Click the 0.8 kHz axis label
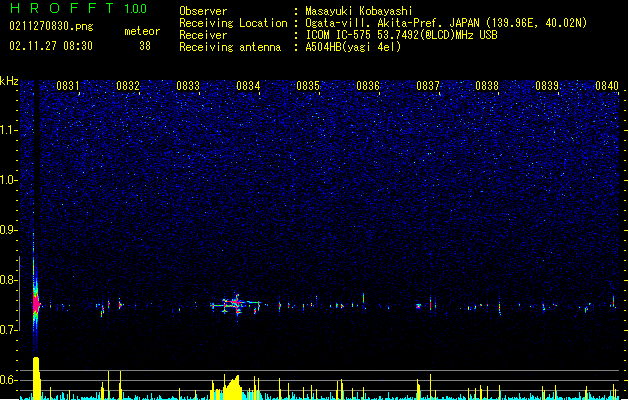Image resolution: width=629 pixels, height=400 pixels. pos(9,280)
